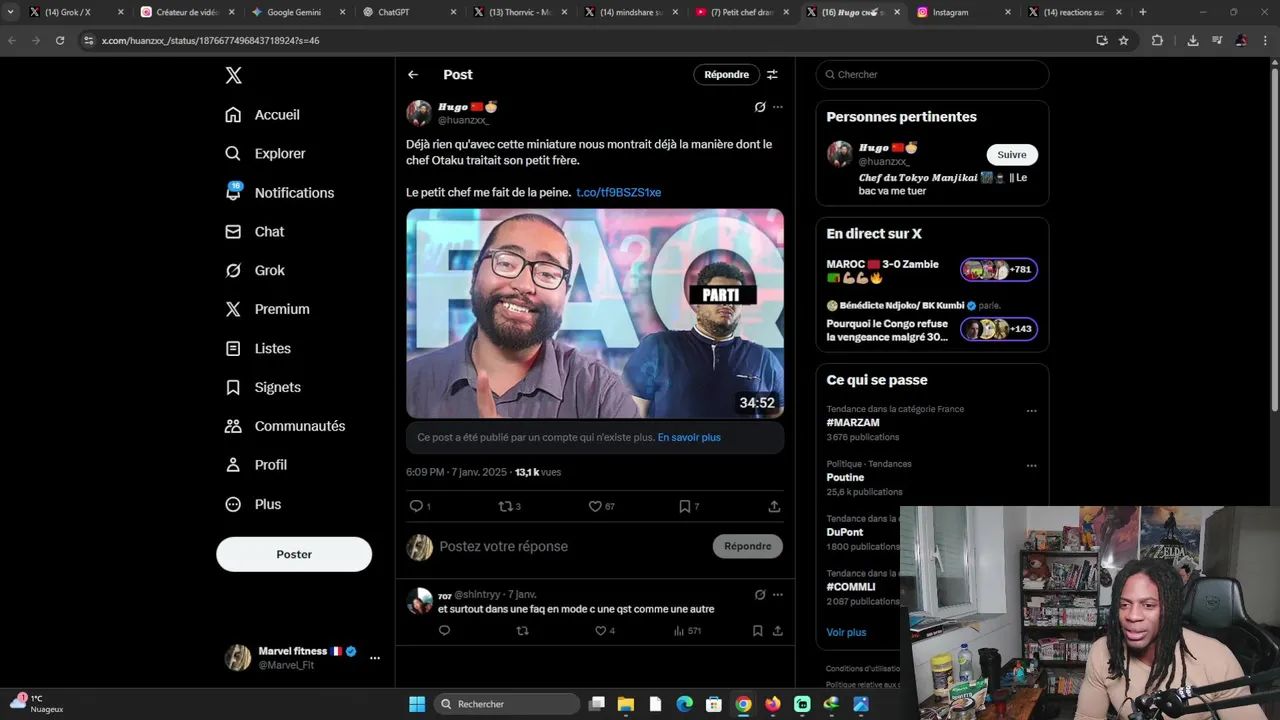Image resolution: width=1280 pixels, height=720 pixels.
Task: Open more options for Poutine trend
Action: (1031, 466)
